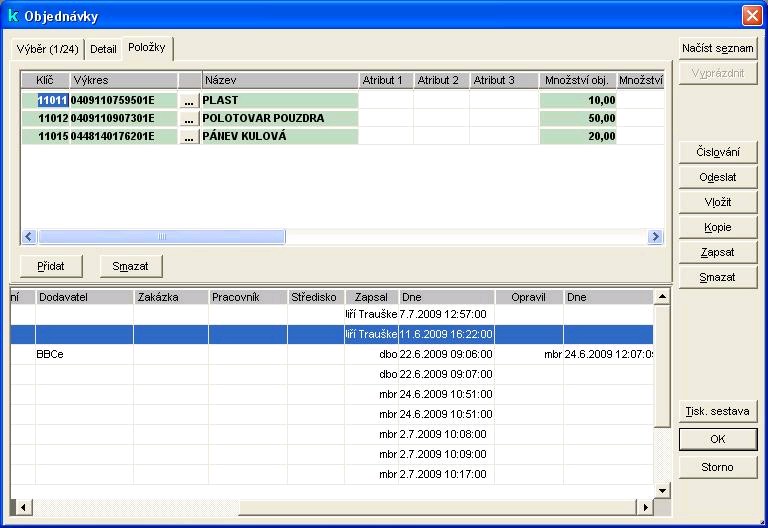The width and height of the screenshot is (768, 528).
Task: Select key cell 11015
Action: coord(46,136)
